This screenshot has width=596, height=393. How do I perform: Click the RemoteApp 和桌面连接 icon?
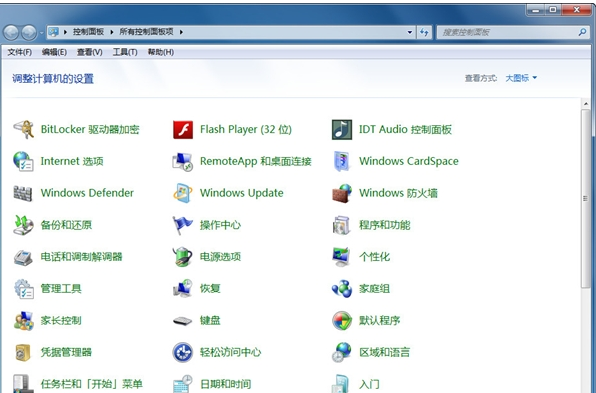pos(183,161)
